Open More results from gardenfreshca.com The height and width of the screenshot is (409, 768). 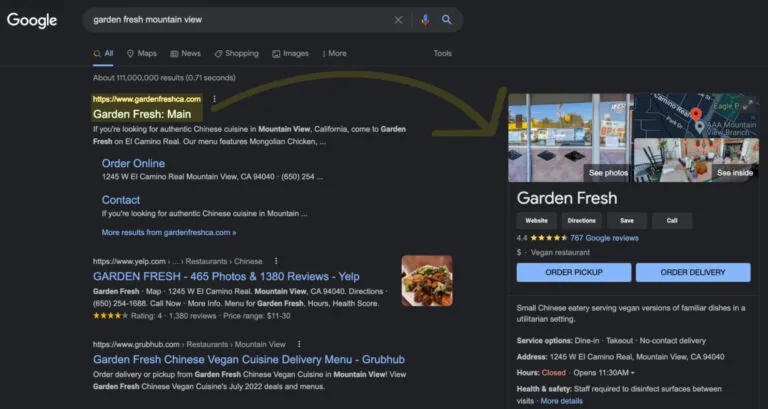[169, 233]
